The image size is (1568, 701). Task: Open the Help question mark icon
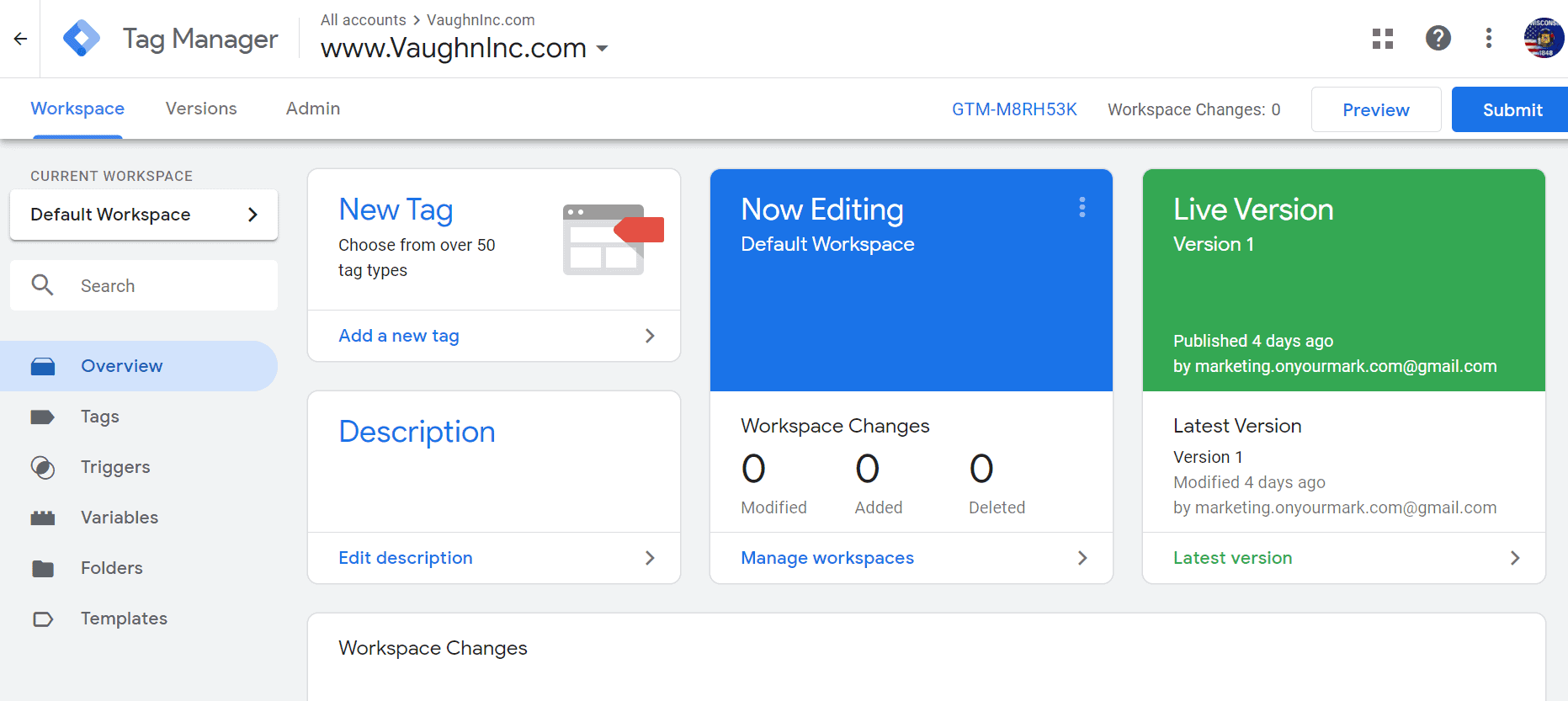1438,39
